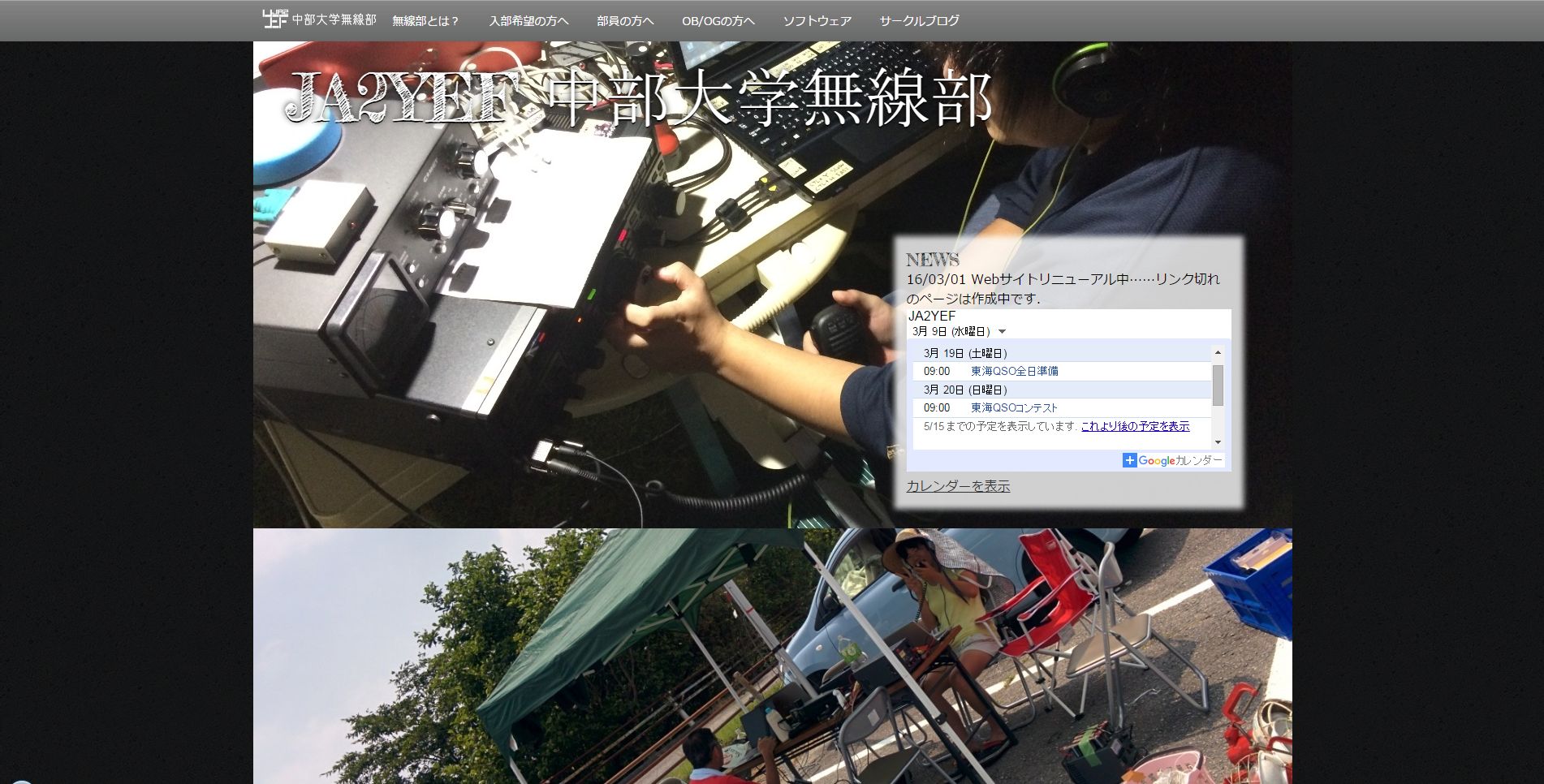Open the 東海QSOコンテスト calendar event

tap(1014, 407)
